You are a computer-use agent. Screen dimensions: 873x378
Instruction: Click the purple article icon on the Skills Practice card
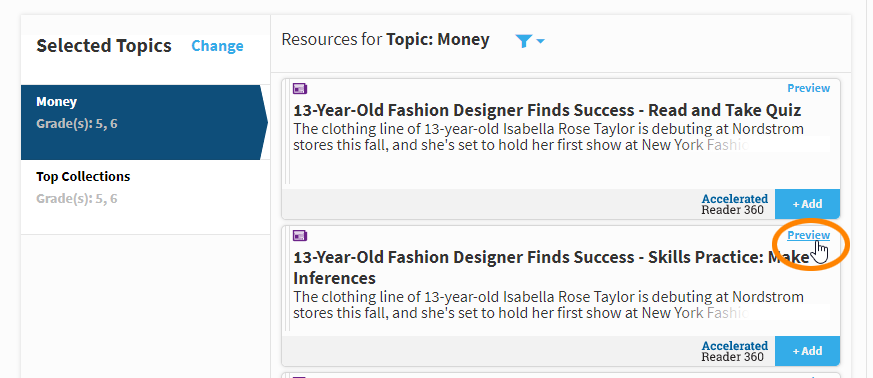point(300,235)
